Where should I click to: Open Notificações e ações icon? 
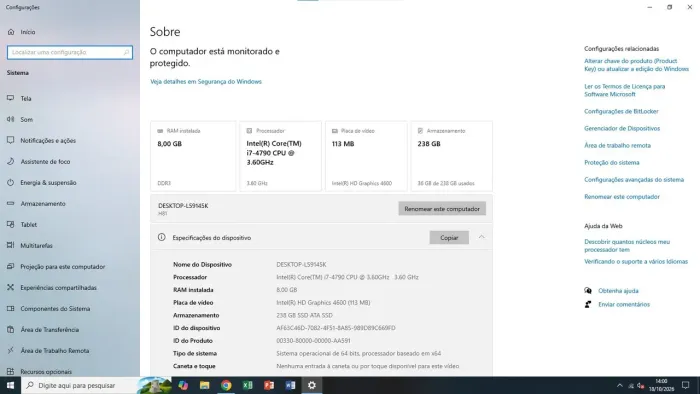tap(11, 140)
